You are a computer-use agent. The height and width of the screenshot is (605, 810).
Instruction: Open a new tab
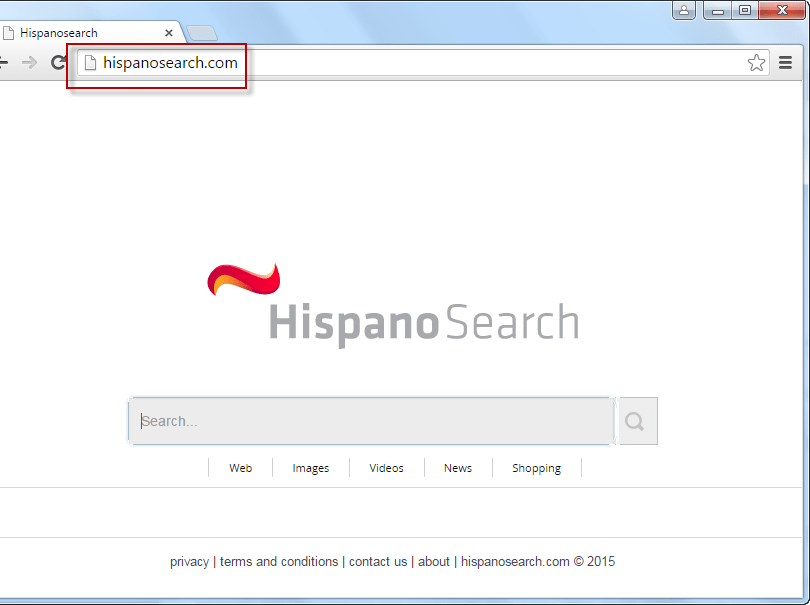point(201,34)
